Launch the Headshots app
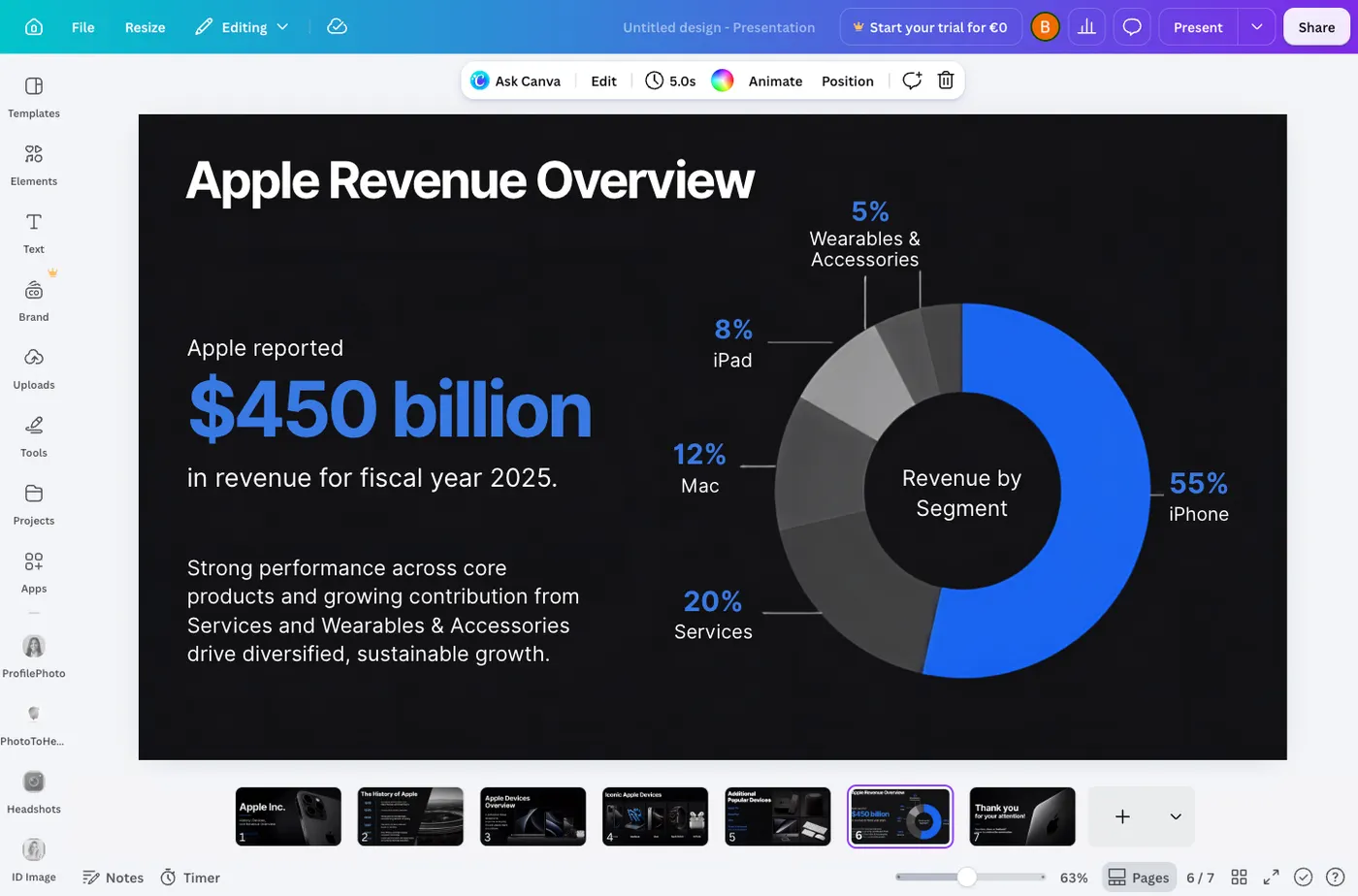1358x896 pixels. click(34, 791)
